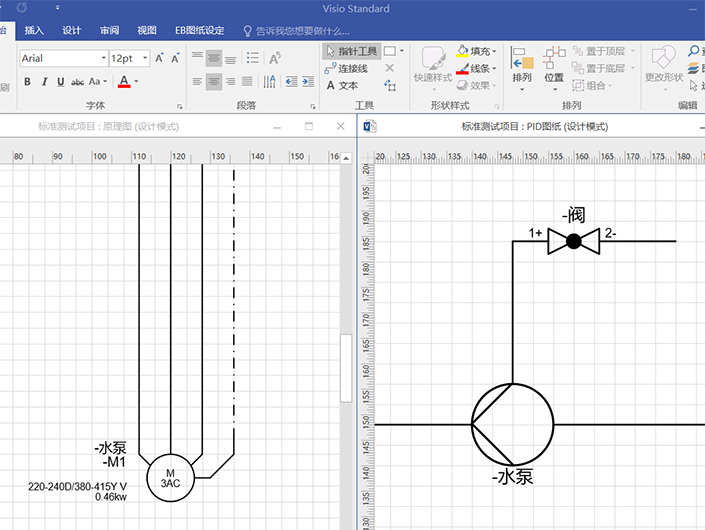Switch to the EB图纸设定 tab
Image resolution: width=705 pixels, height=530 pixels.
pos(199,30)
